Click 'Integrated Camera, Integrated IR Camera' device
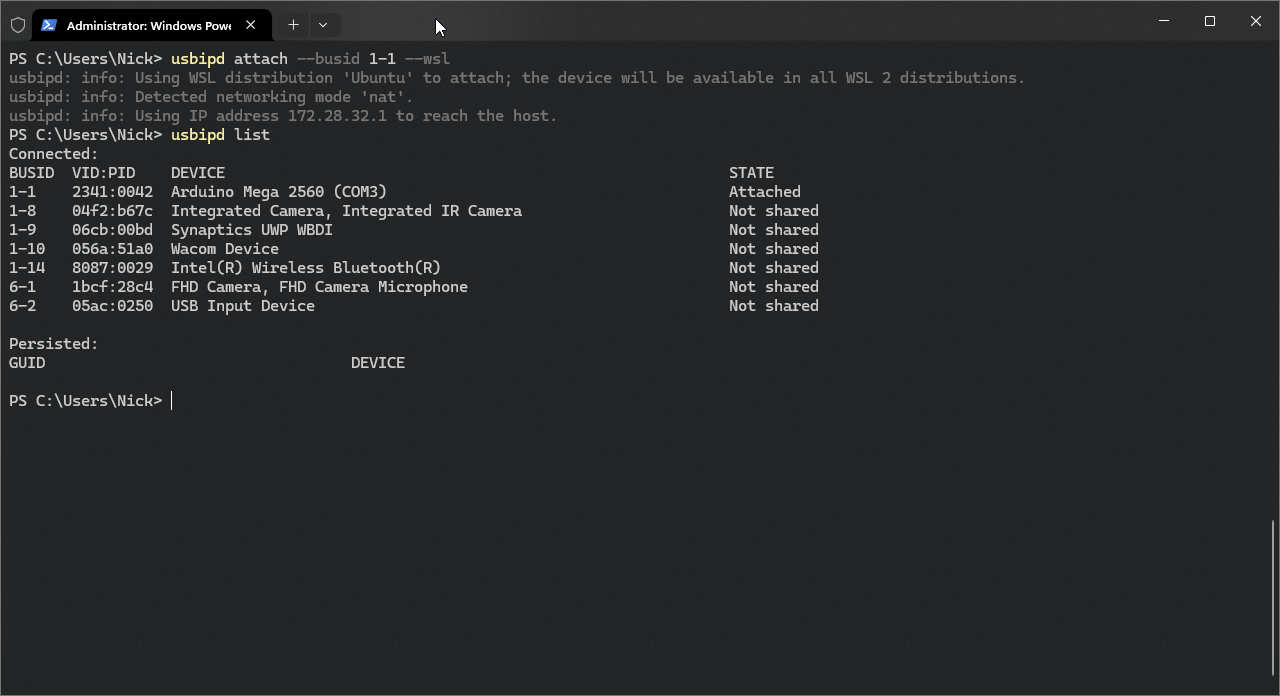Image resolution: width=1280 pixels, height=696 pixels. click(x=346, y=211)
